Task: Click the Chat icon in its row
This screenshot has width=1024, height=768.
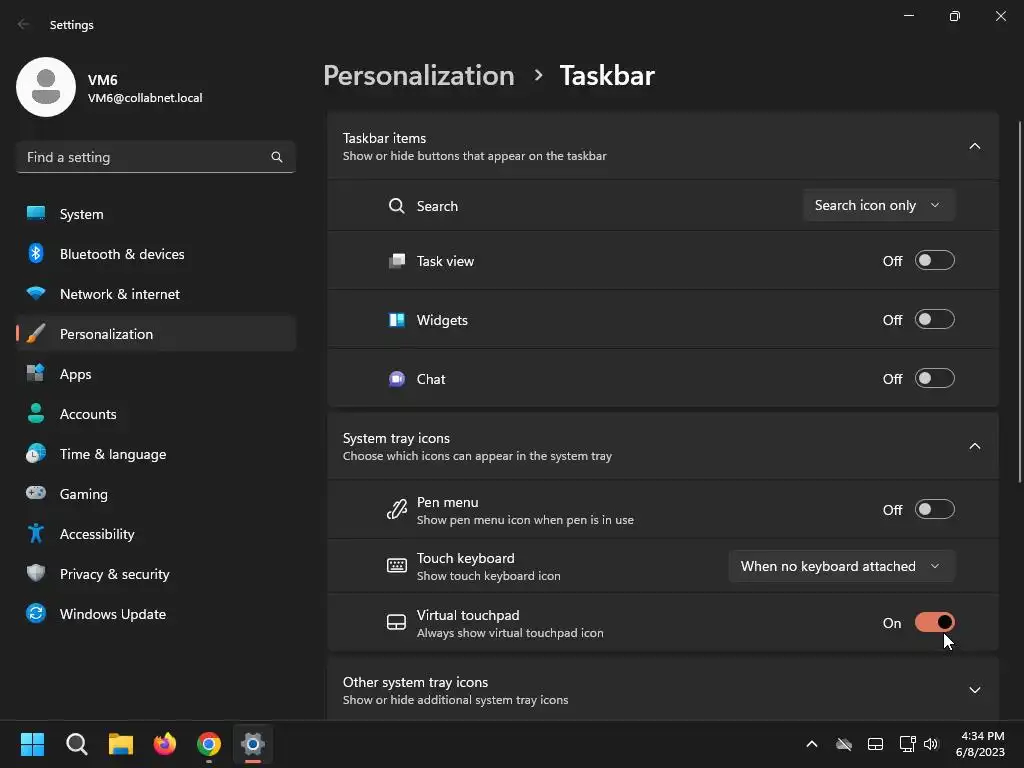Action: (396, 379)
